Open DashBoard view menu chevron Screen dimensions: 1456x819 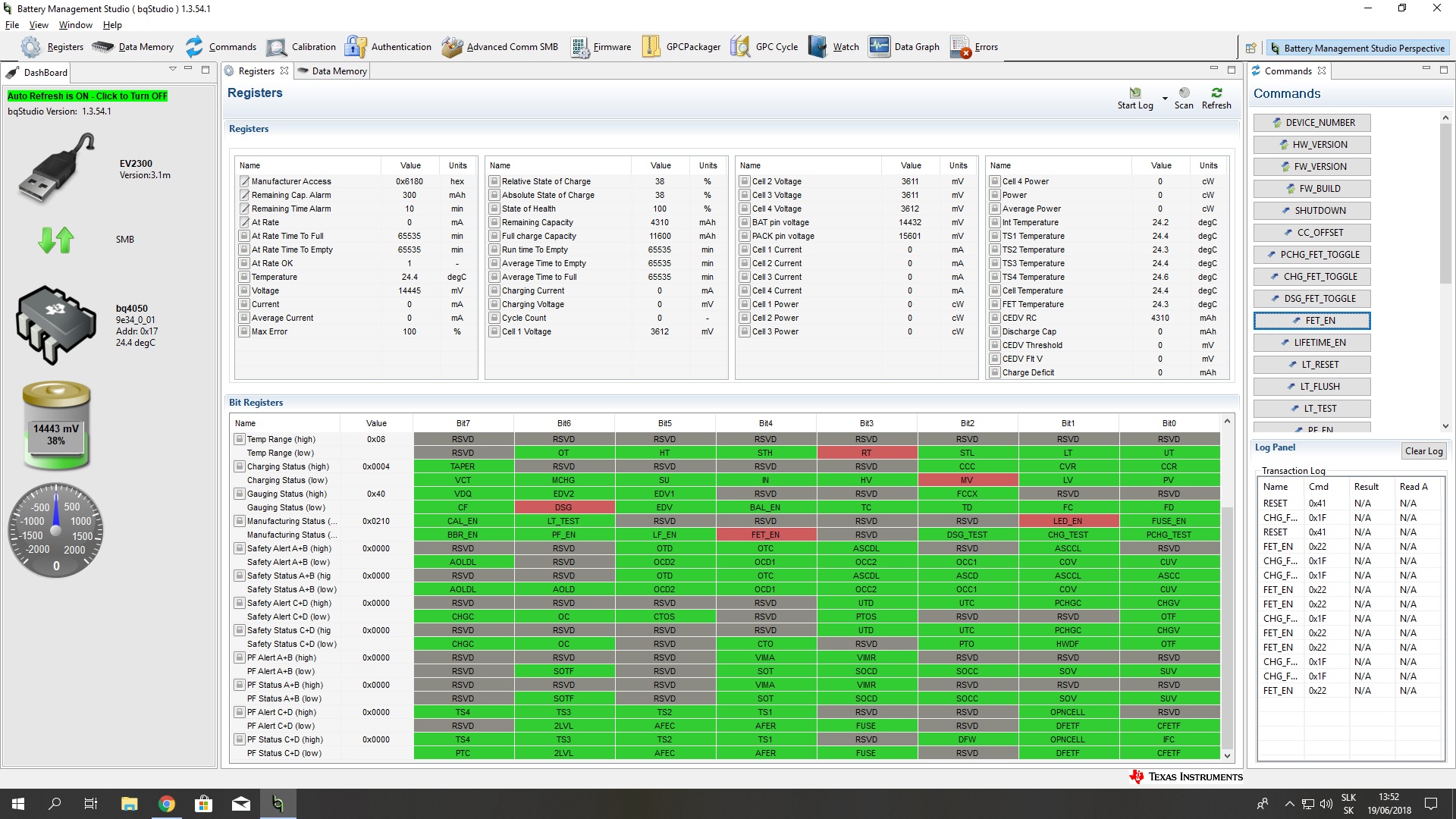click(172, 69)
